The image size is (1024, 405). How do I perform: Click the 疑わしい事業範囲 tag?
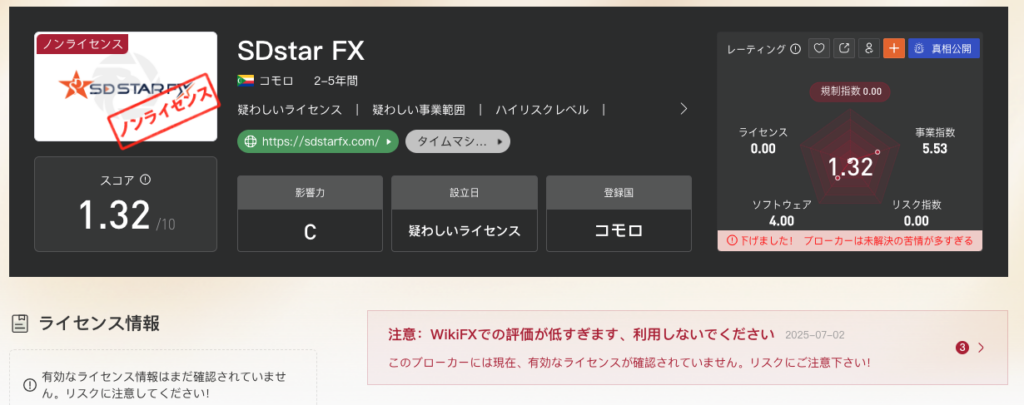tap(419, 110)
